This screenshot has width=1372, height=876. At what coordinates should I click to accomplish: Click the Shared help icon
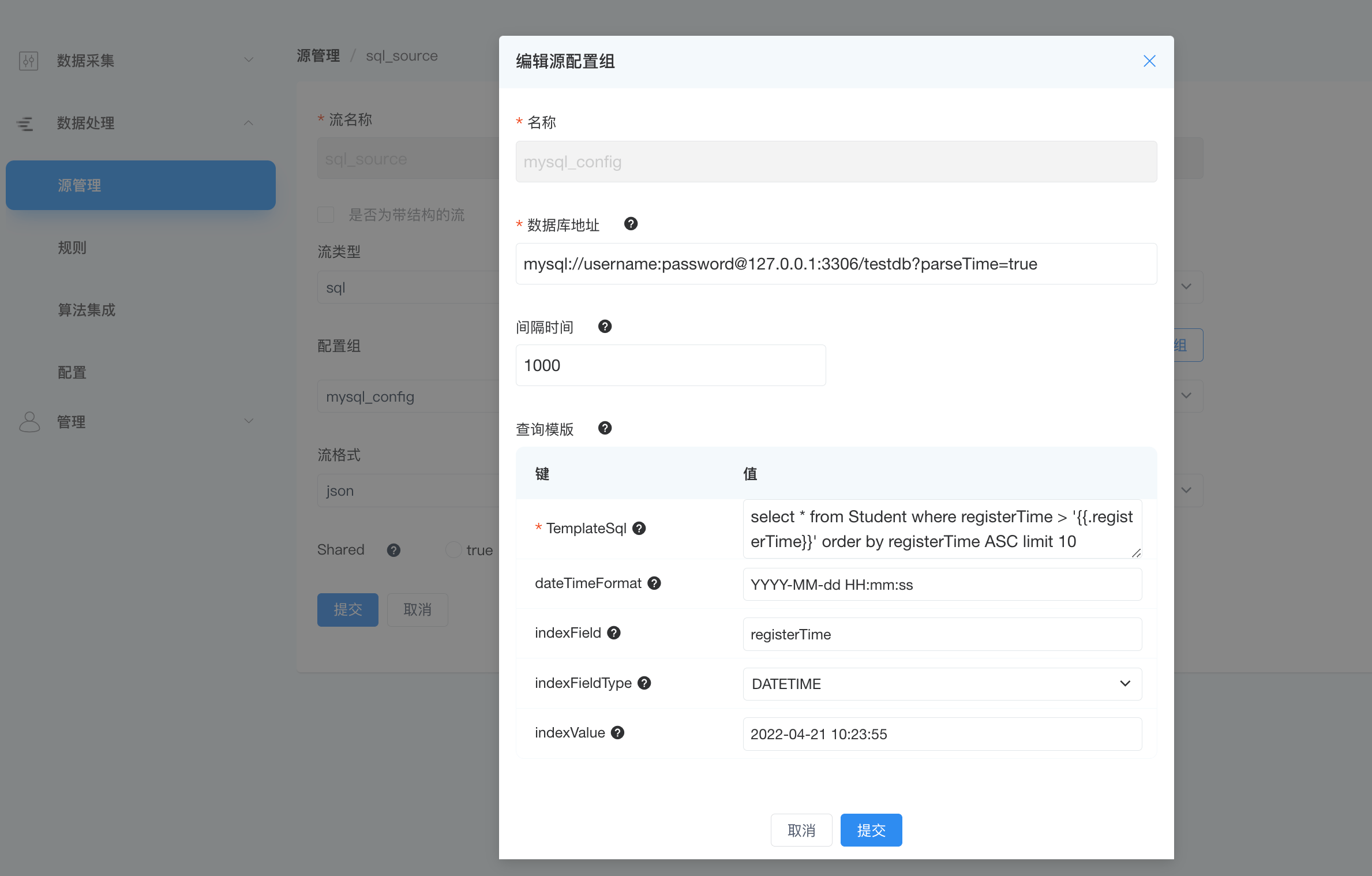(x=393, y=550)
